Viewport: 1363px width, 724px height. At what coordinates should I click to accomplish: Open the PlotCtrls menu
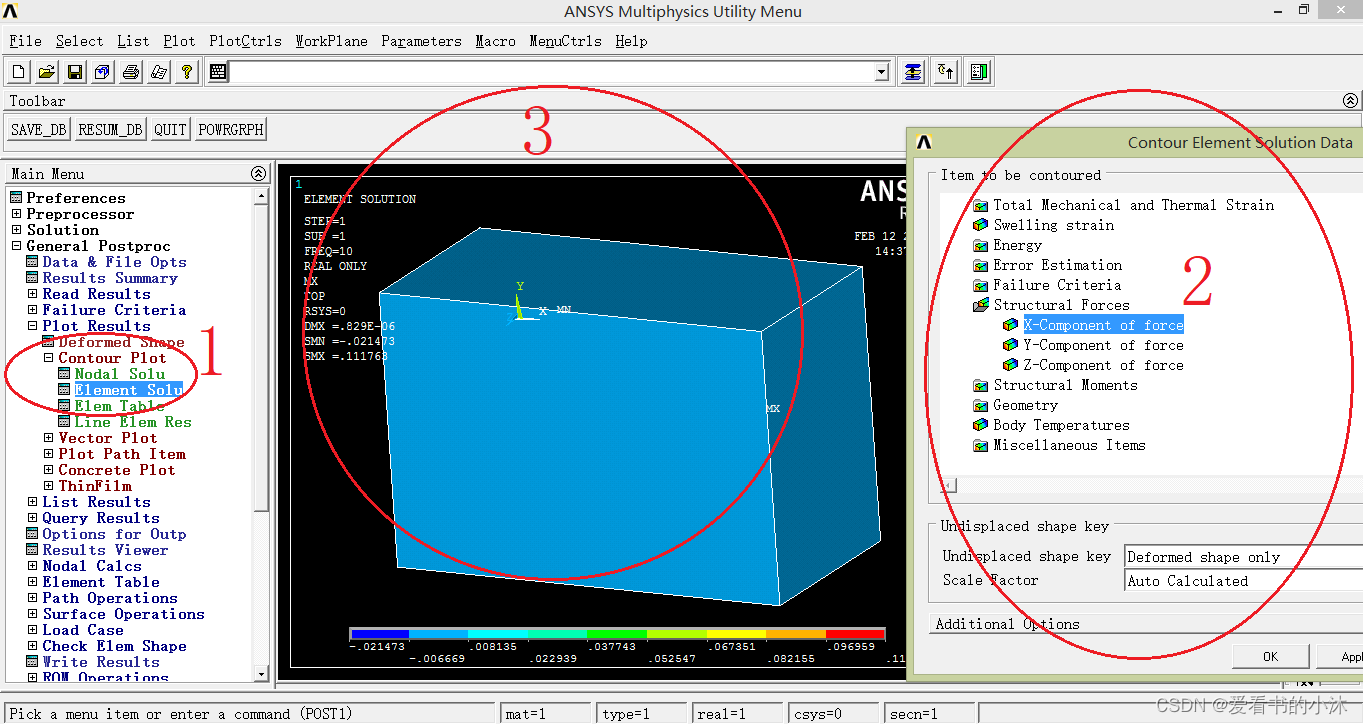pos(245,41)
